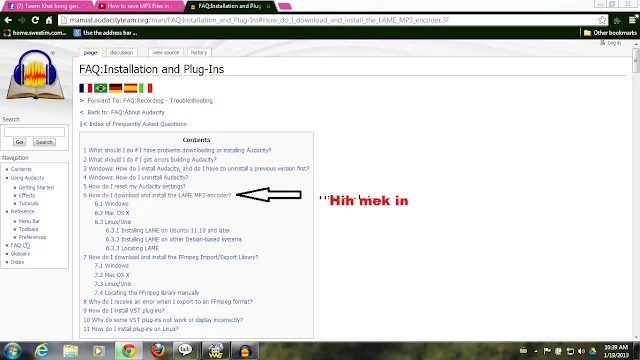Open 'How do I install VST plug-ins' link
The image size is (640, 360).
click(124, 311)
